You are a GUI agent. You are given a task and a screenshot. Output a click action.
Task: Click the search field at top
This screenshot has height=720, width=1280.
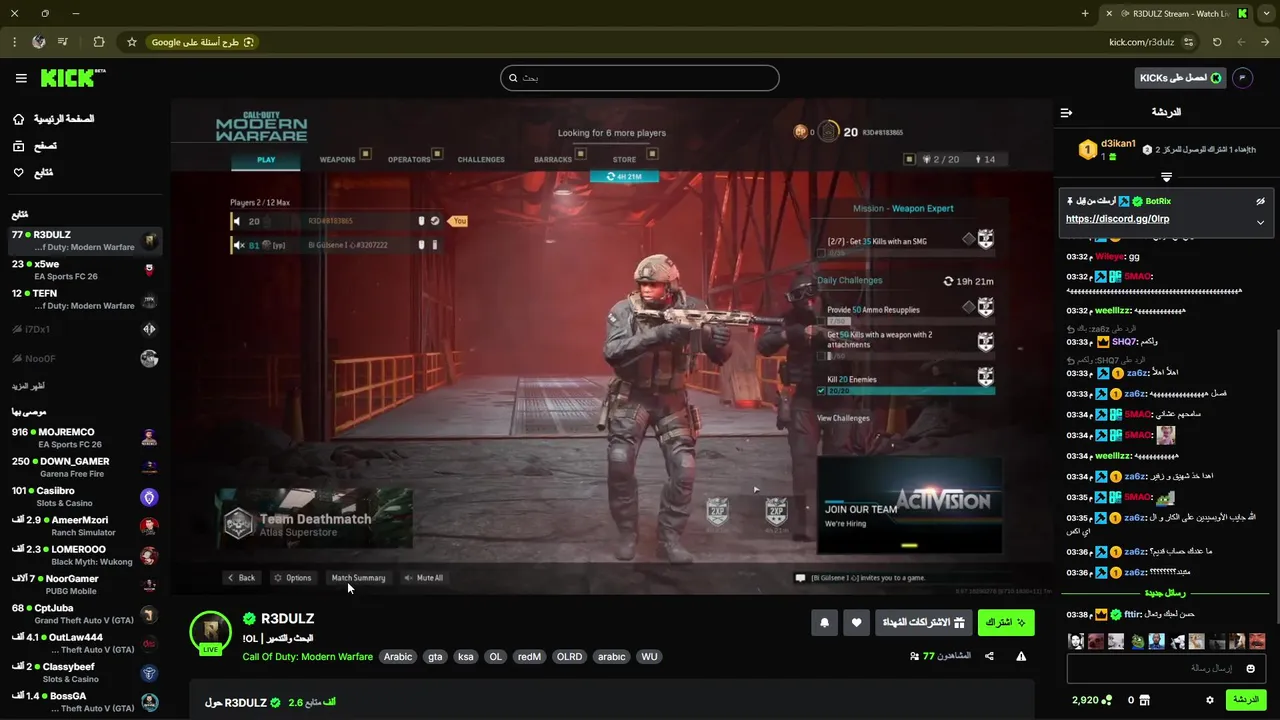coord(640,78)
